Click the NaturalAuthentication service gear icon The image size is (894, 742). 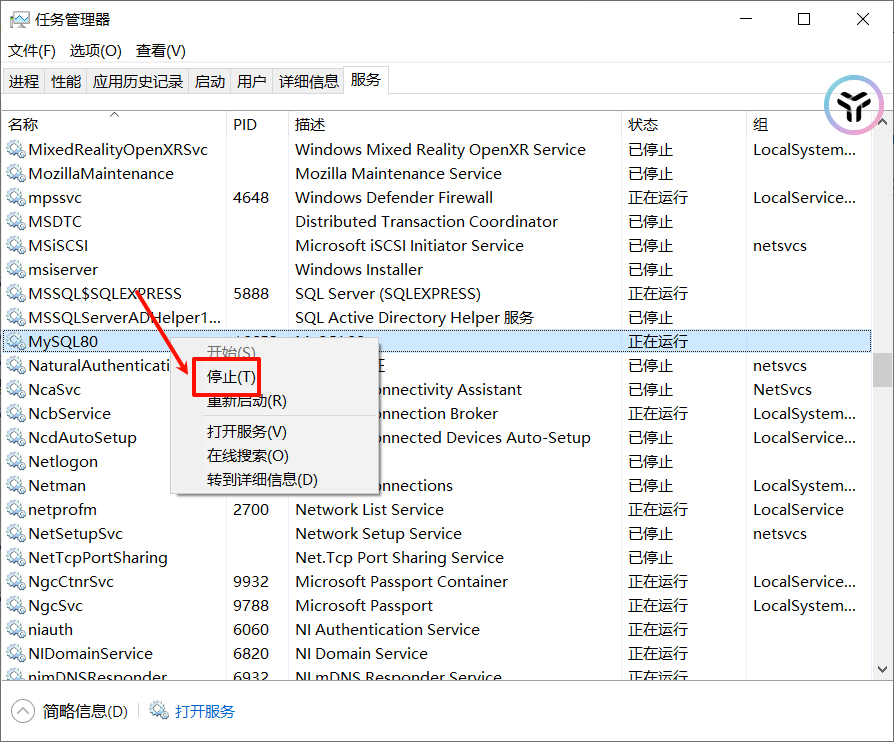[16, 365]
